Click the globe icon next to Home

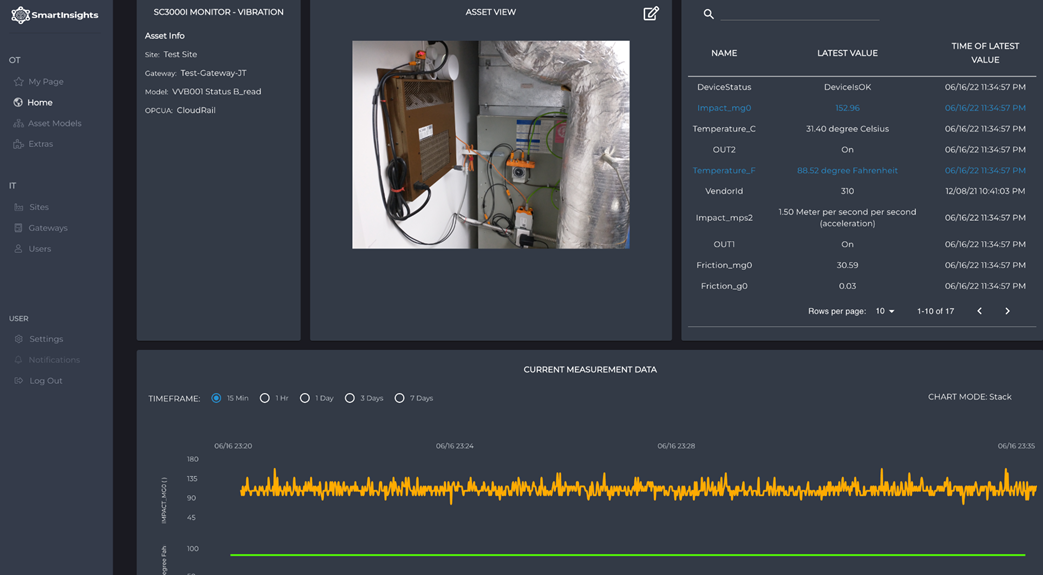click(x=18, y=103)
